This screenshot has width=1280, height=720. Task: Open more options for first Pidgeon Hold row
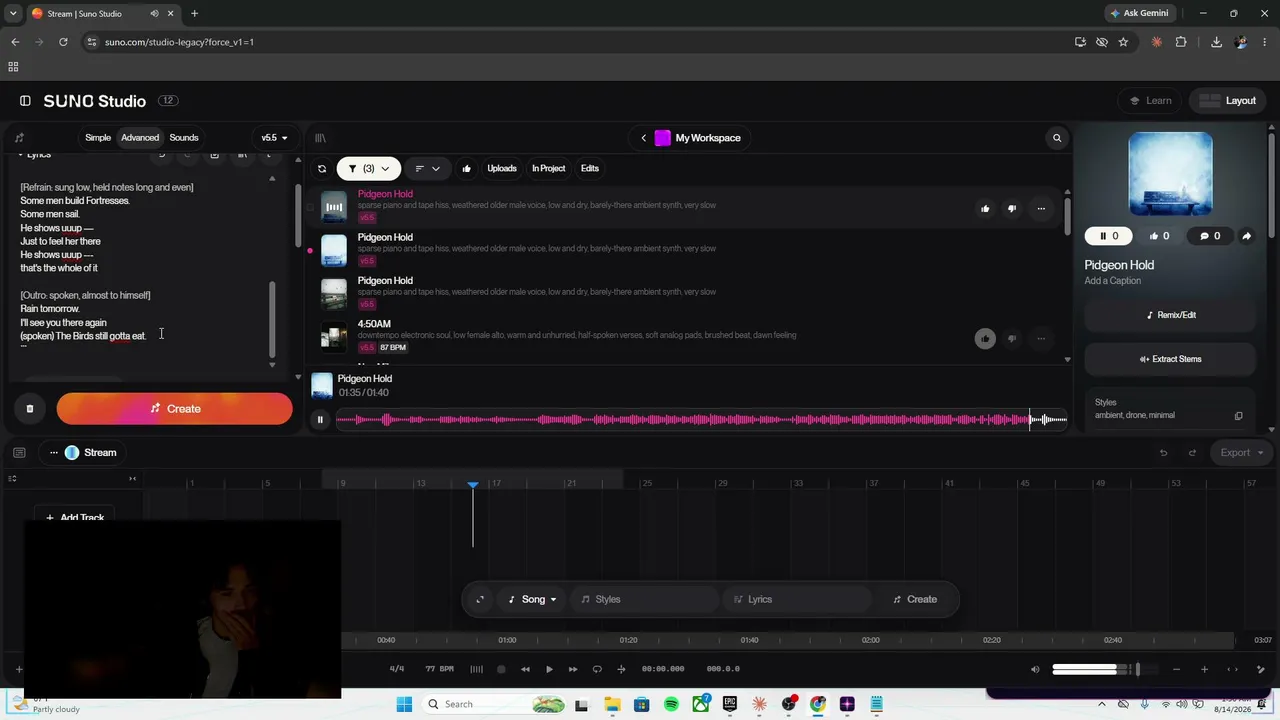[1041, 208]
